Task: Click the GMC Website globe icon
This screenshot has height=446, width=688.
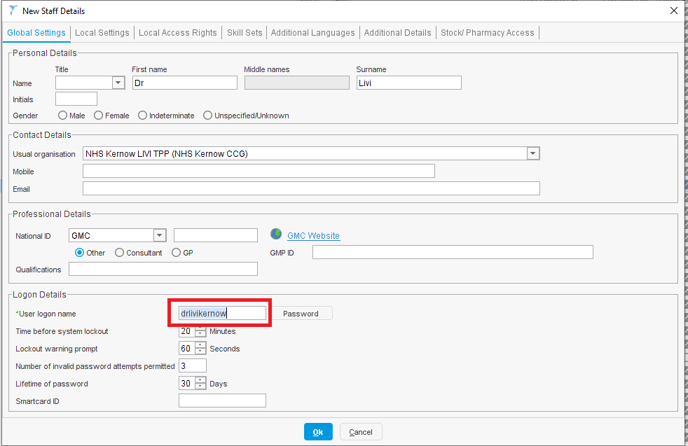Action: [276, 235]
